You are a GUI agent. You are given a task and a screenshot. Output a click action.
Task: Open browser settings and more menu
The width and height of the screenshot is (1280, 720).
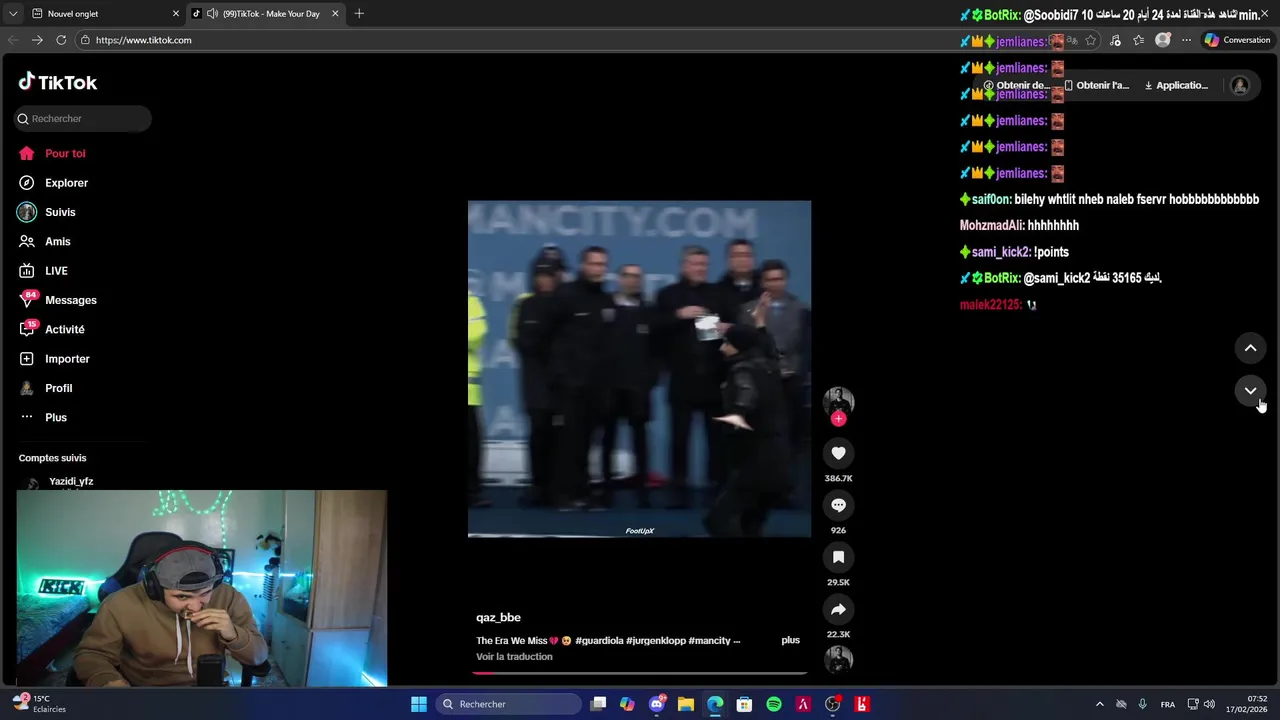point(1186,40)
